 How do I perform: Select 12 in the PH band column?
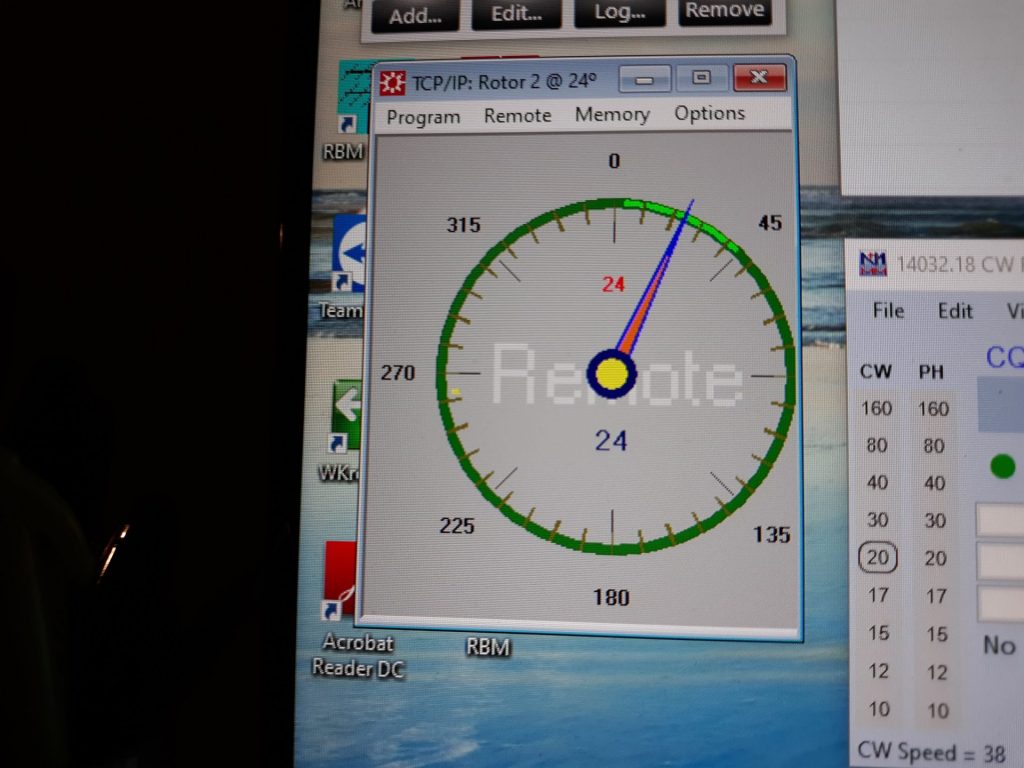[937, 673]
